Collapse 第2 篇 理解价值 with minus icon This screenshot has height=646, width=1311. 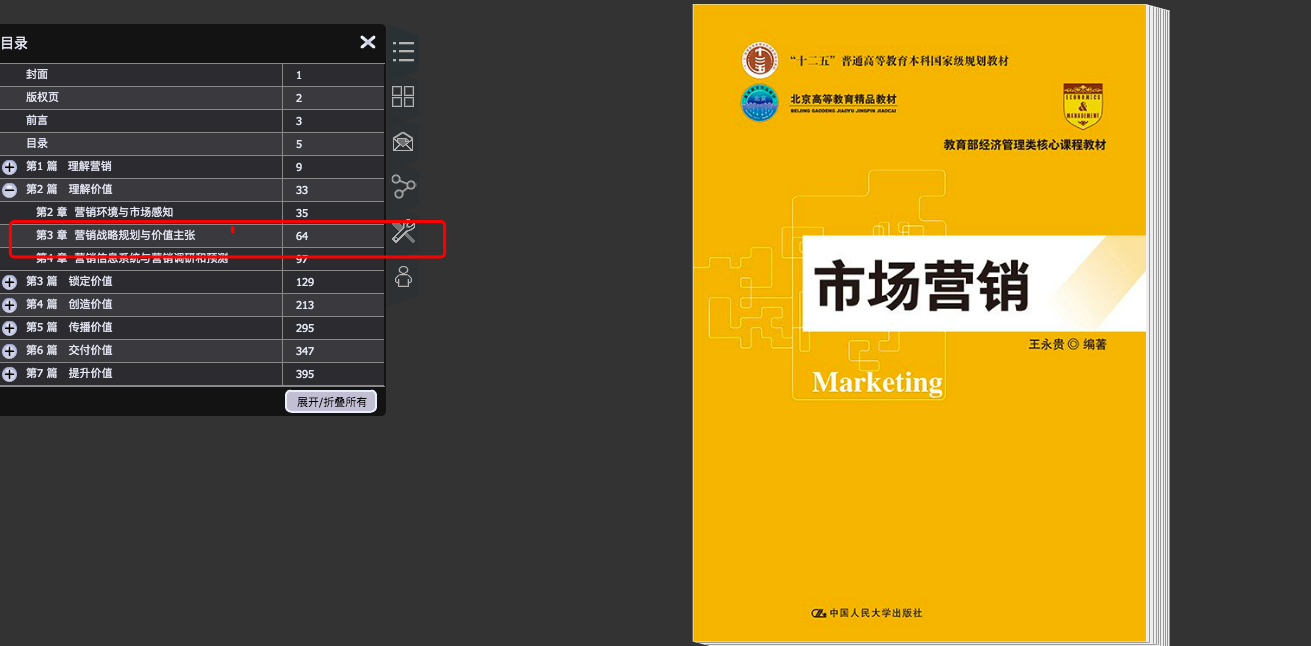9,190
